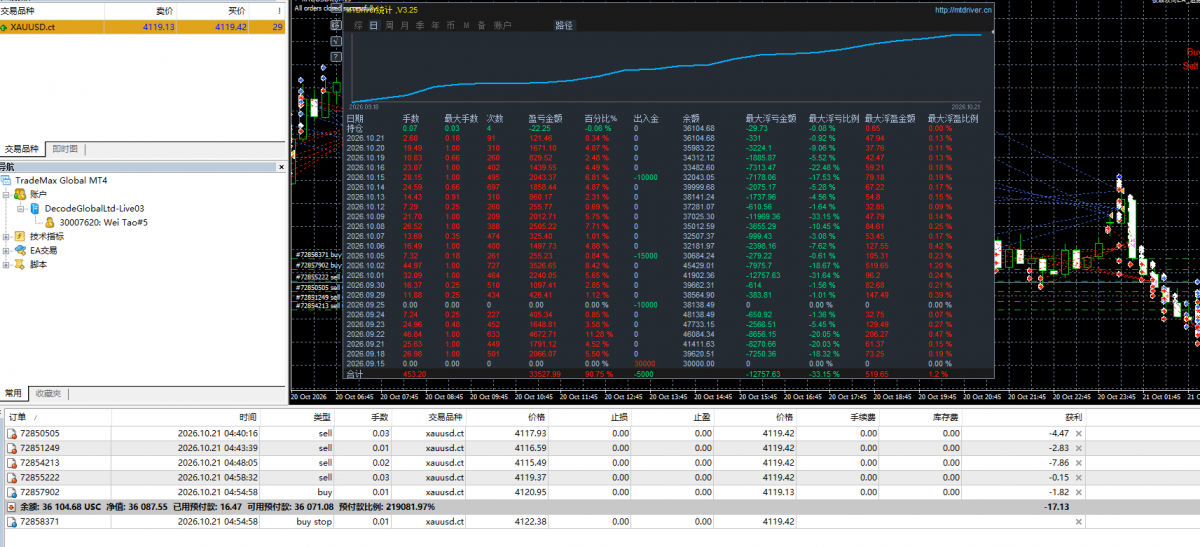Image resolution: width=1200 pixels, height=547 pixels.
Task: Open the 收藏夹 navigator tab
Action: 47,393
